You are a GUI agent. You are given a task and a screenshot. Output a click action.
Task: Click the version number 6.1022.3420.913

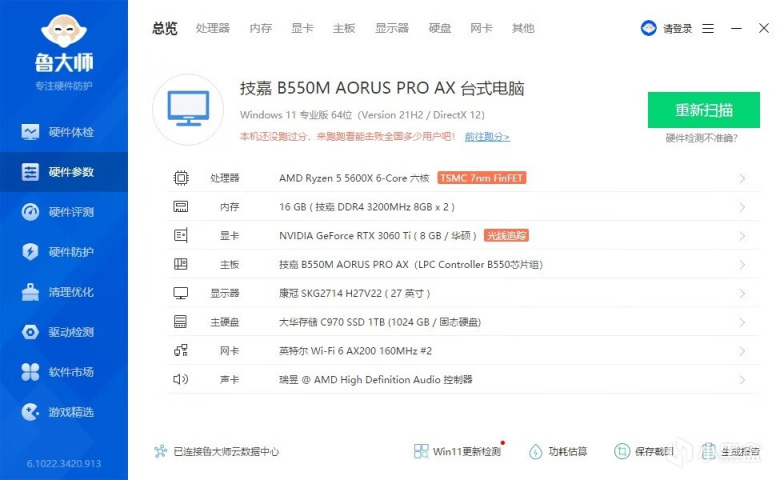click(64, 464)
